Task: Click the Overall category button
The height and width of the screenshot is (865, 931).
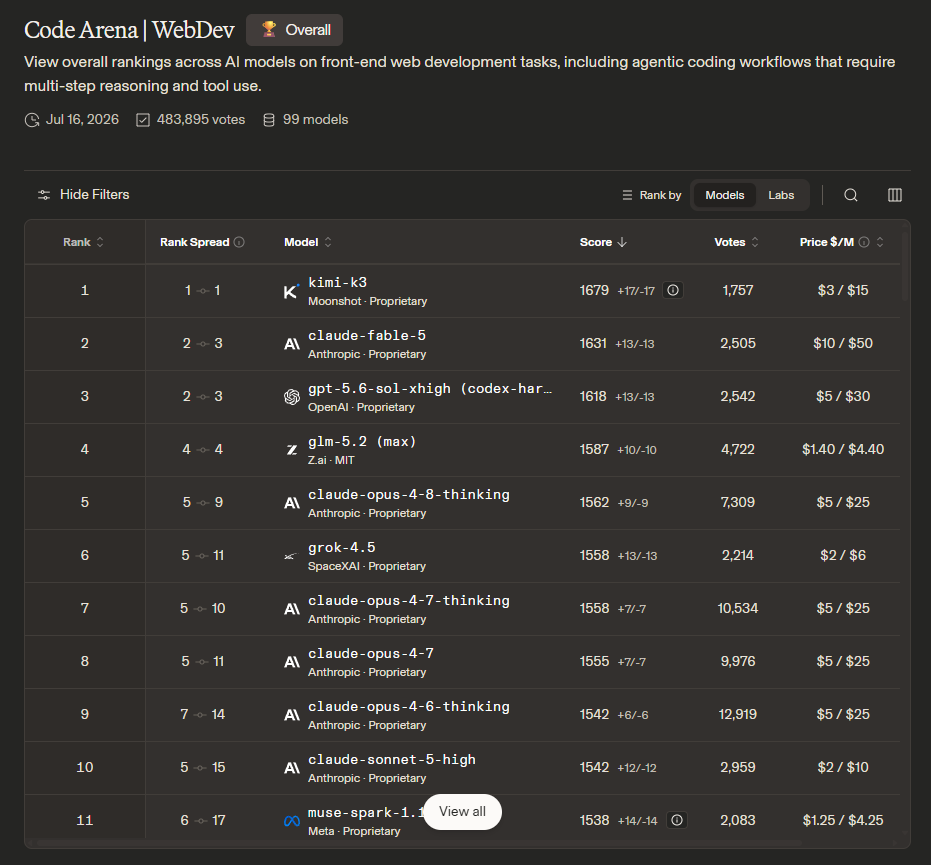Action: click(x=294, y=30)
